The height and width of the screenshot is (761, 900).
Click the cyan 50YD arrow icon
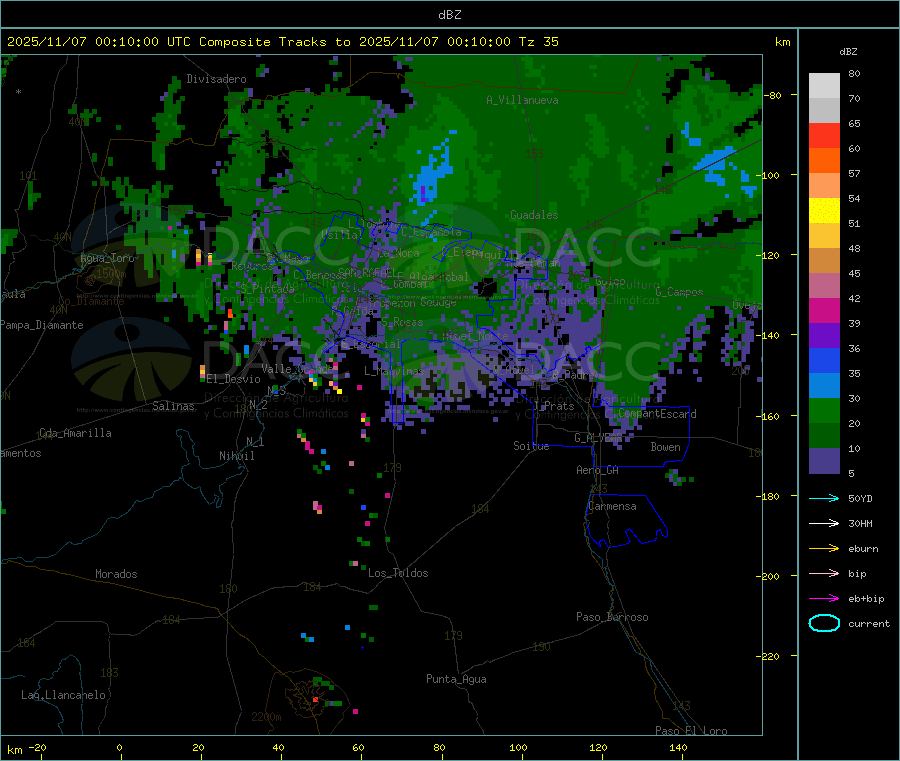pyautogui.click(x=824, y=498)
